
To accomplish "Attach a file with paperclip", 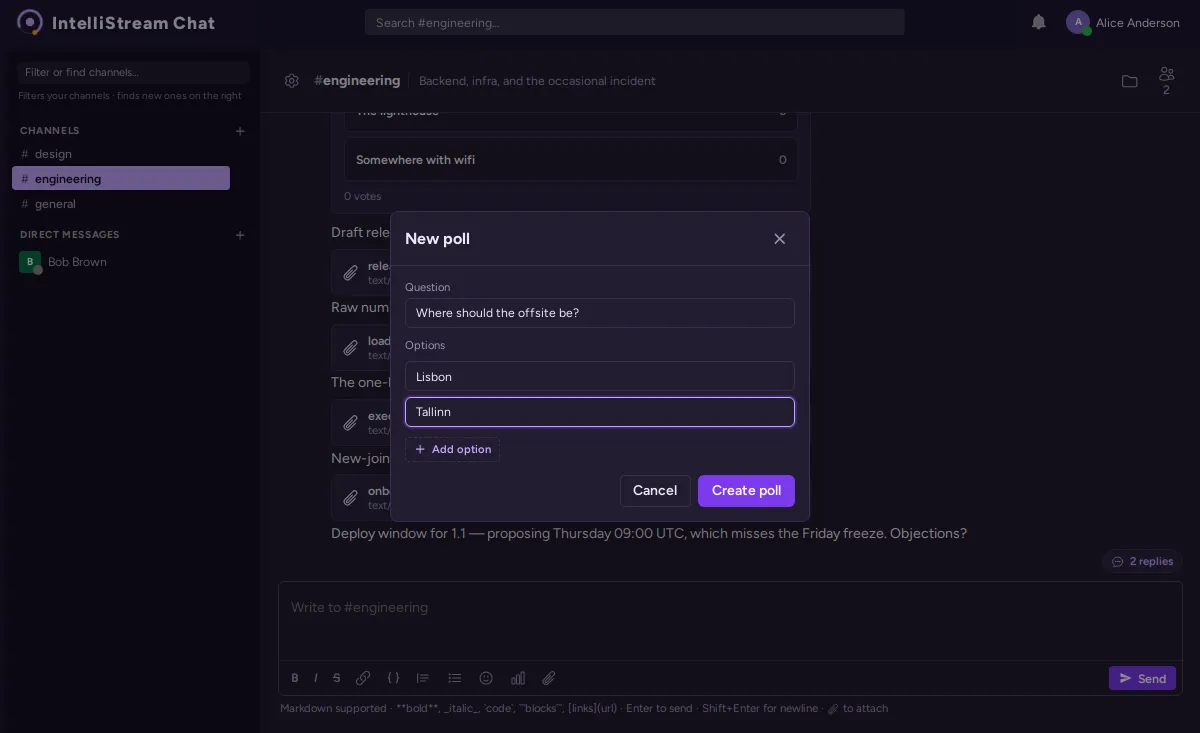I will point(549,678).
